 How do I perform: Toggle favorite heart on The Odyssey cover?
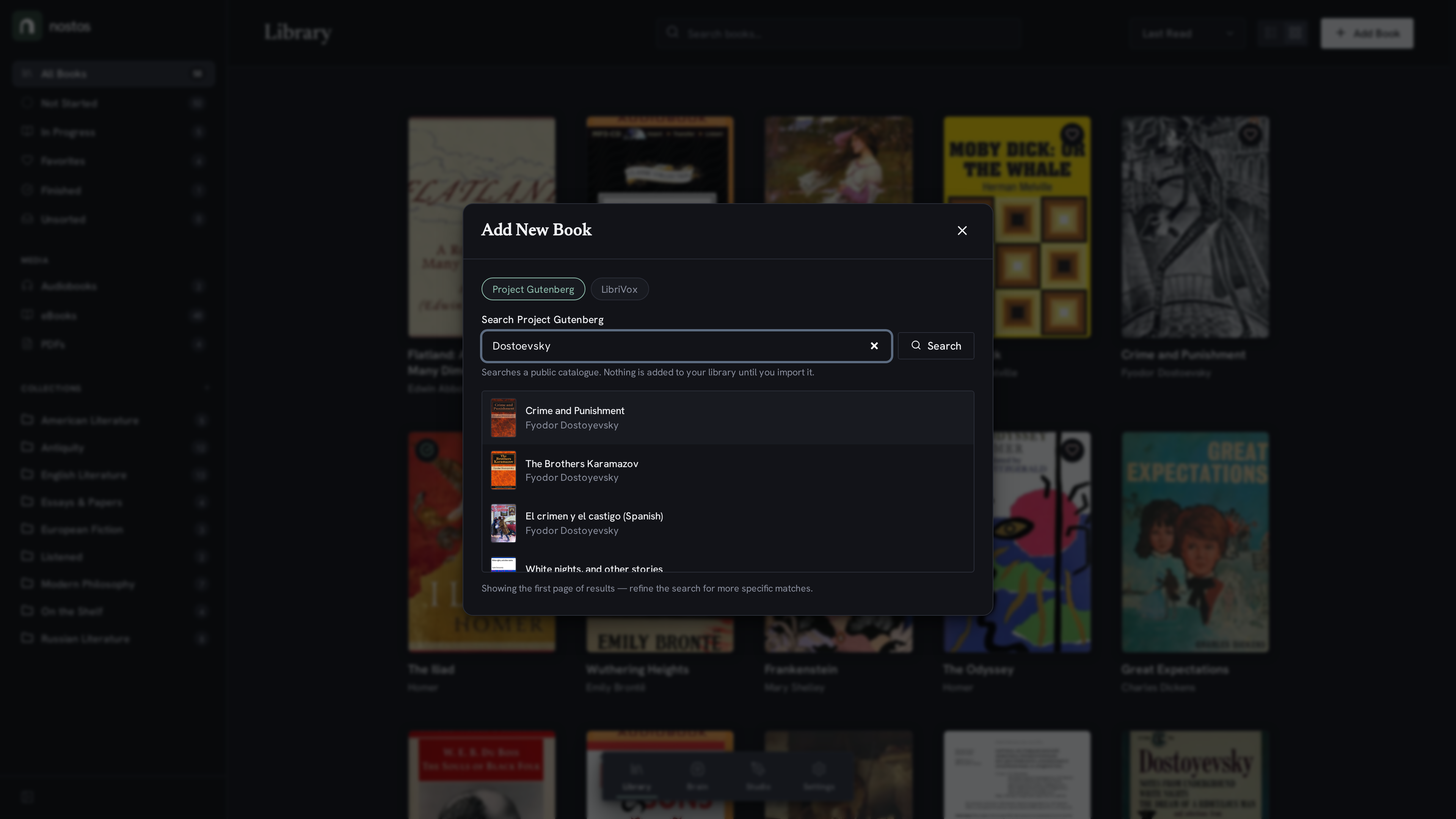tap(1072, 450)
